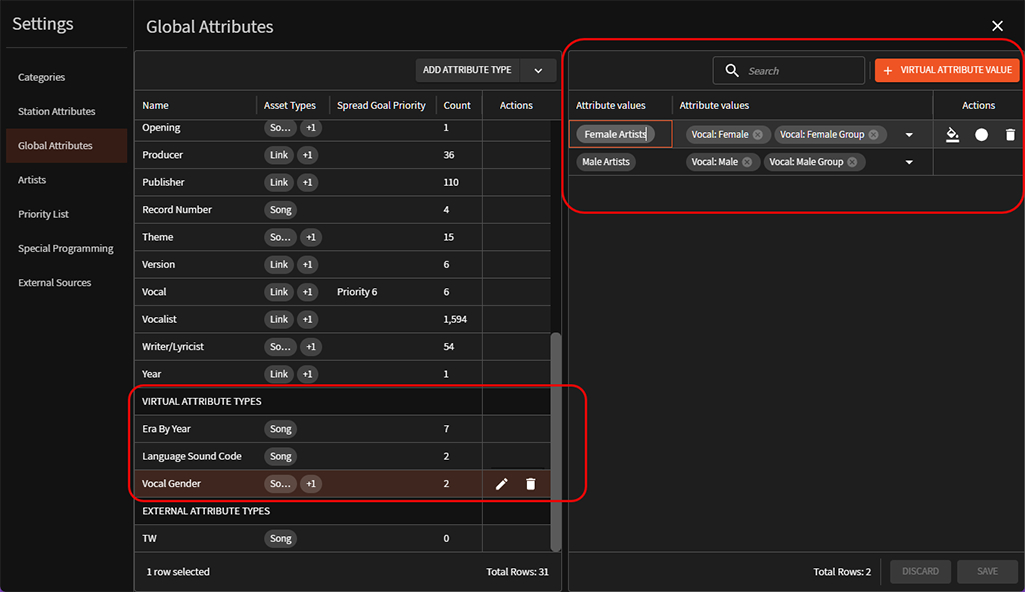Image resolution: width=1025 pixels, height=592 pixels.
Task: Click the Link badge in Vocalist row
Action: point(279,320)
